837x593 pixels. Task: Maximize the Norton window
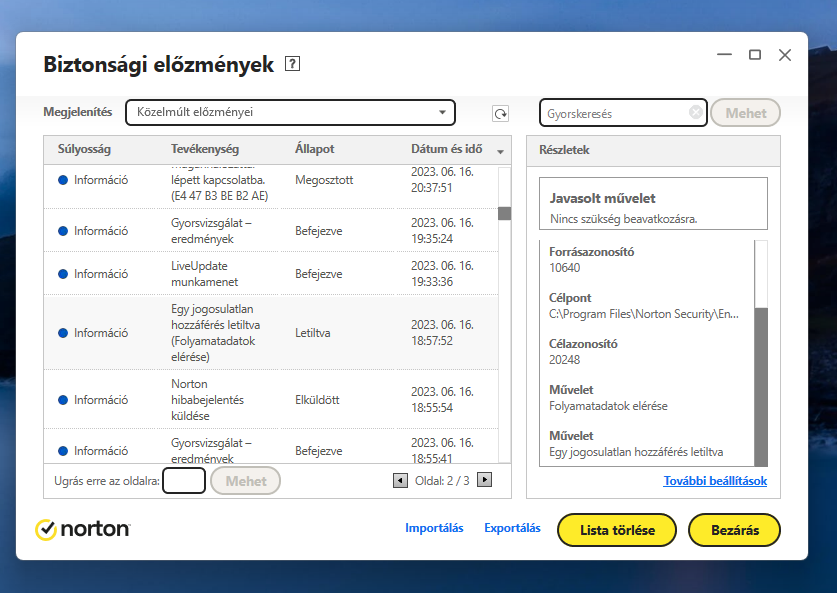click(x=754, y=54)
